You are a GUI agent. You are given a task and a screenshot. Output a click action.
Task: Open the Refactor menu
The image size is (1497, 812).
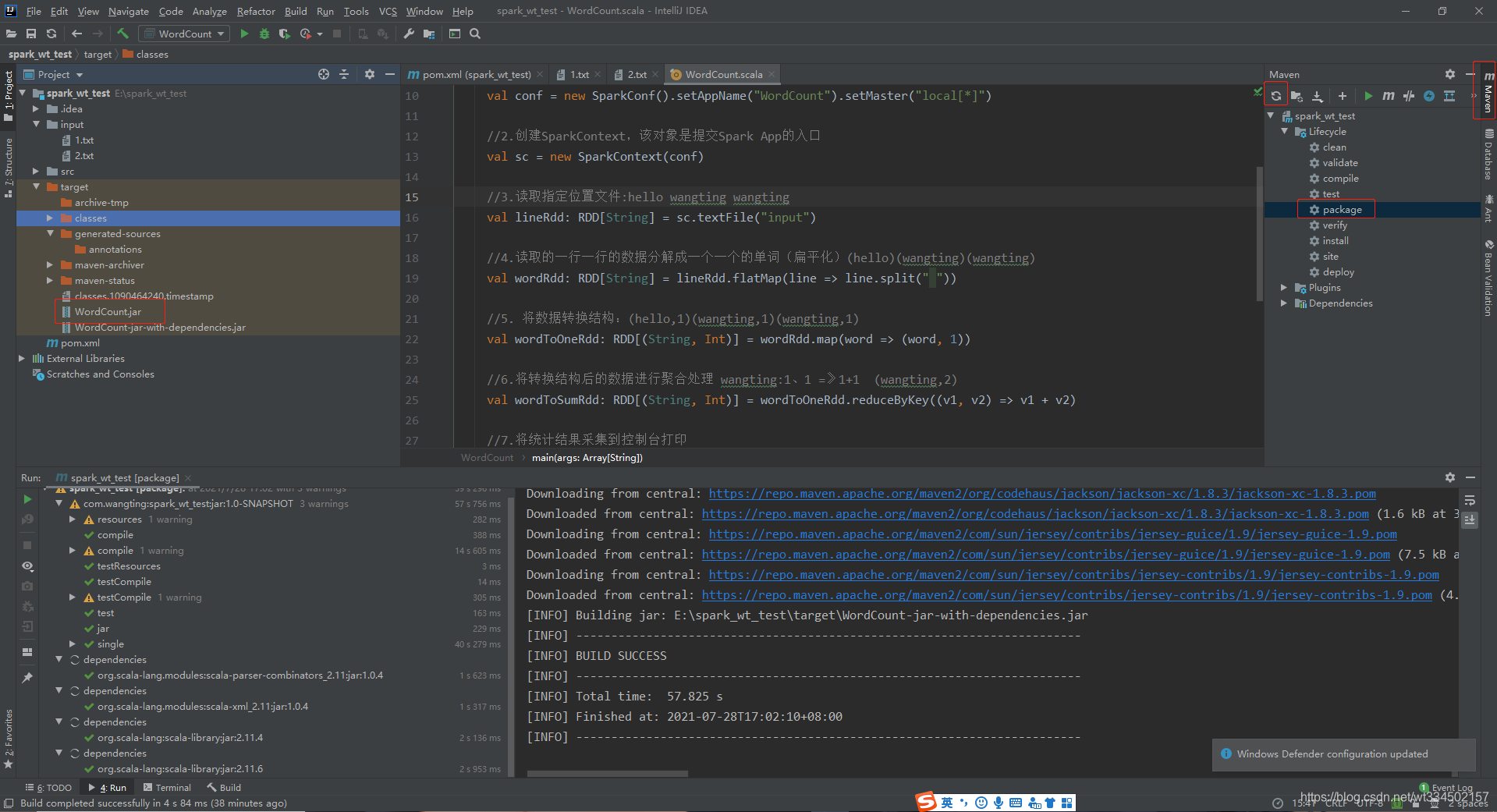[x=256, y=11]
